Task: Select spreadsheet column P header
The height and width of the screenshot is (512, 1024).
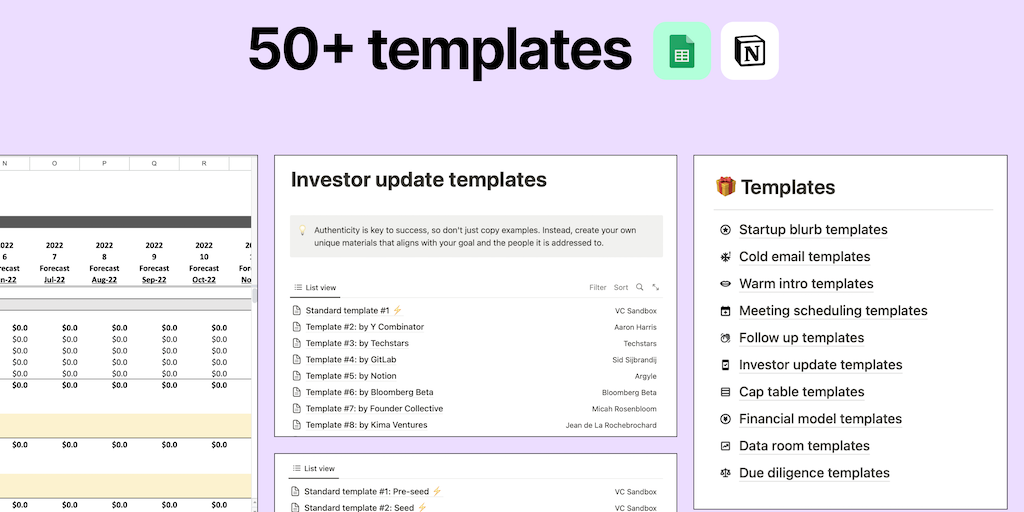Action: 104,163
